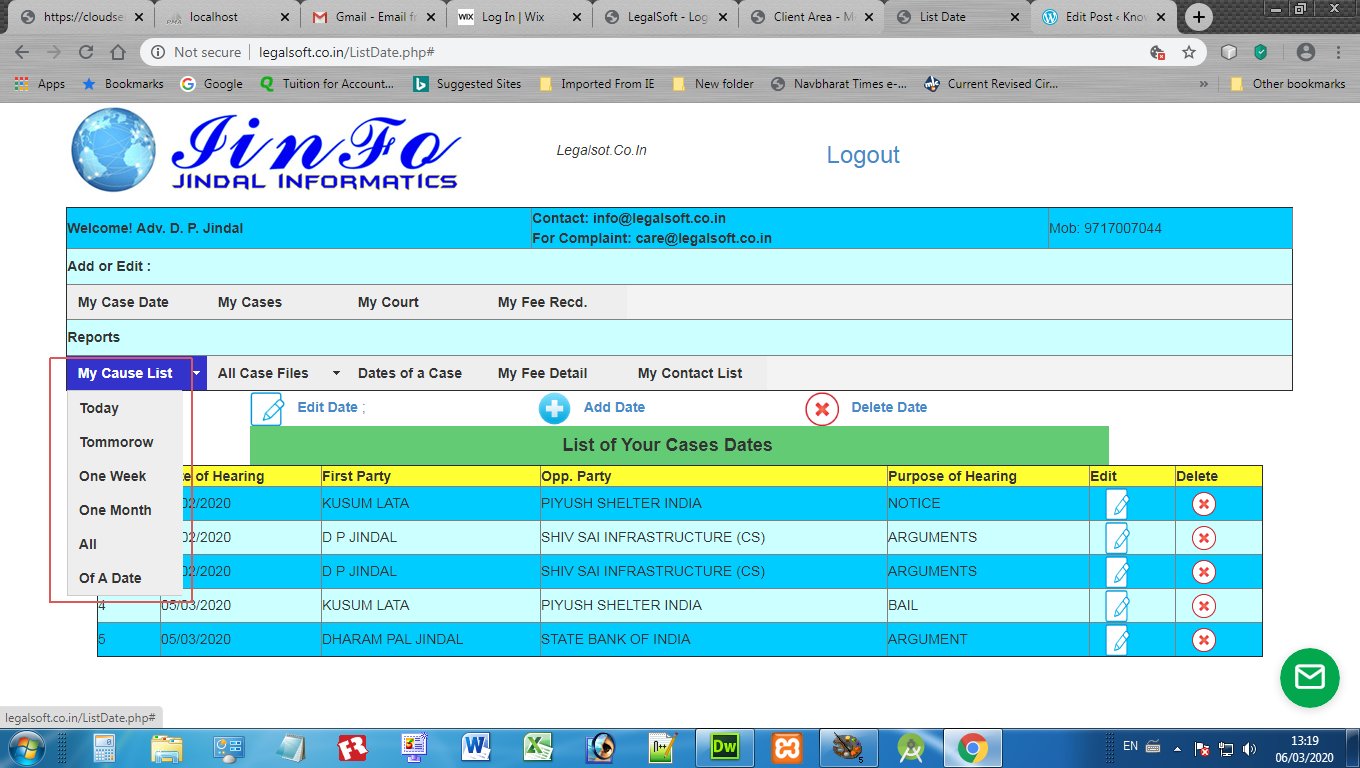Click the Logout link
Image resolution: width=1360 pixels, height=768 pixels.
pyautogui.click(x=862, y=155)
